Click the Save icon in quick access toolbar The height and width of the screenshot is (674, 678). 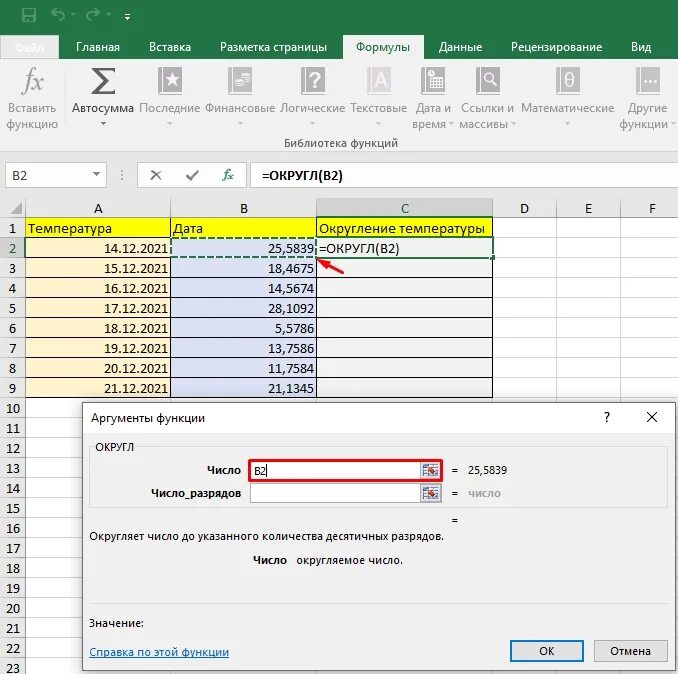click(x=29, y=16)
